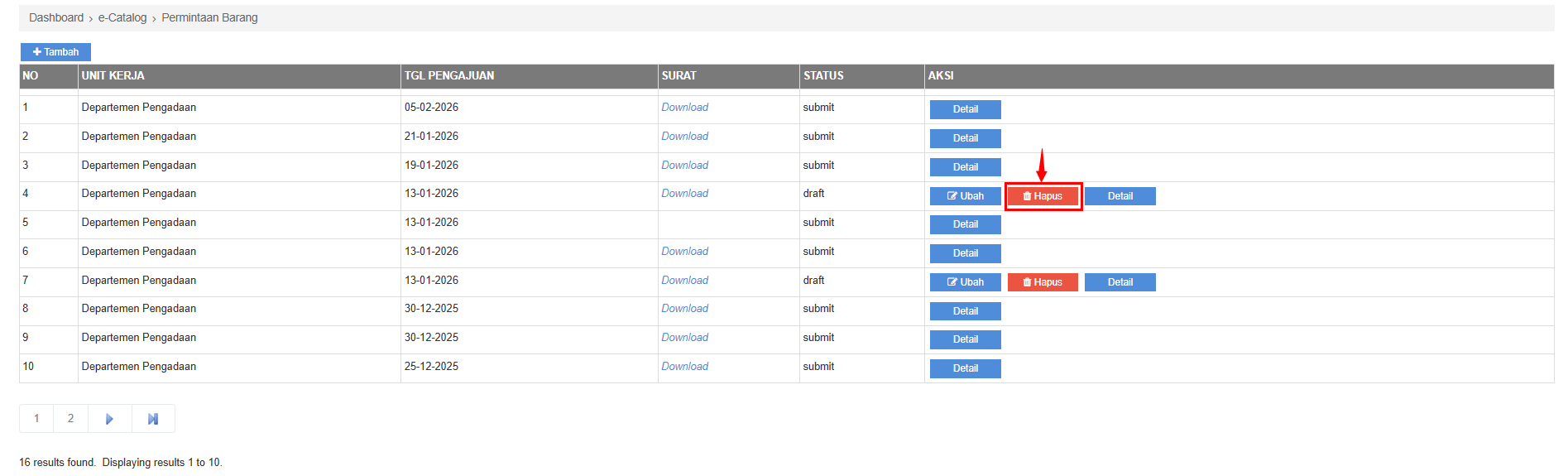Viewport: 1568px width, 476px height.
Task: Edit row 7 using Ubah button
Action: tap(965, 282)
